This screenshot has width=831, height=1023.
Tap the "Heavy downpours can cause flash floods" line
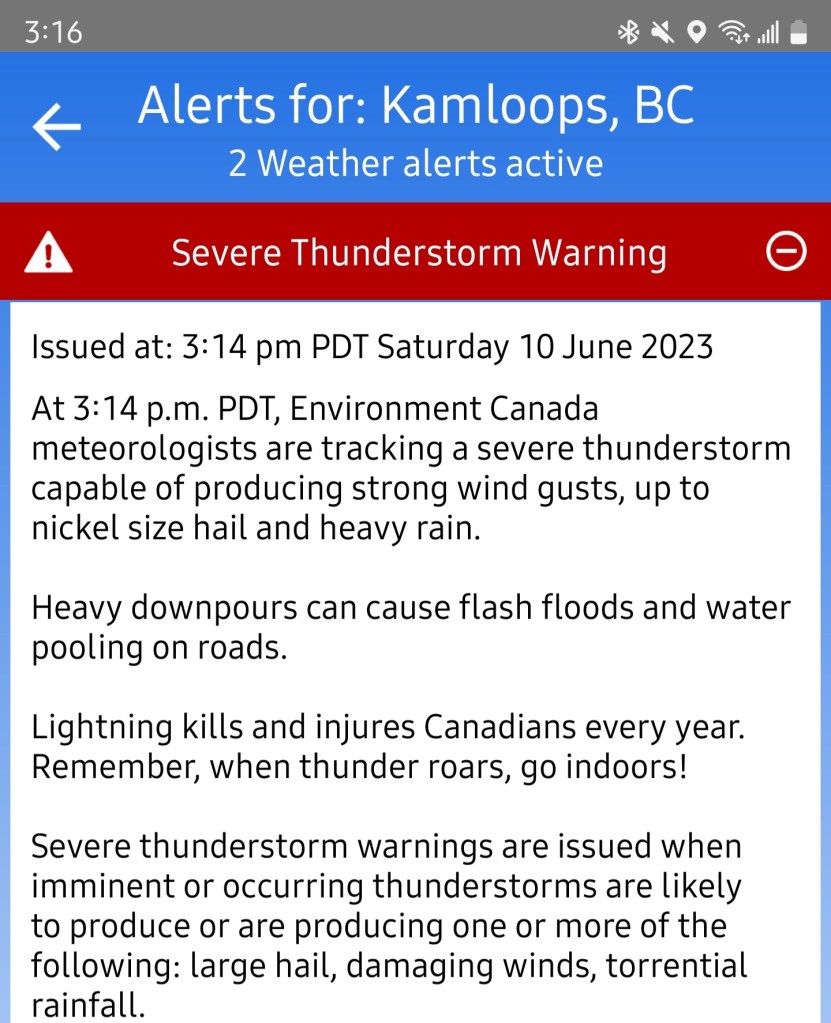pyautogui.click(x=411, y=607)
